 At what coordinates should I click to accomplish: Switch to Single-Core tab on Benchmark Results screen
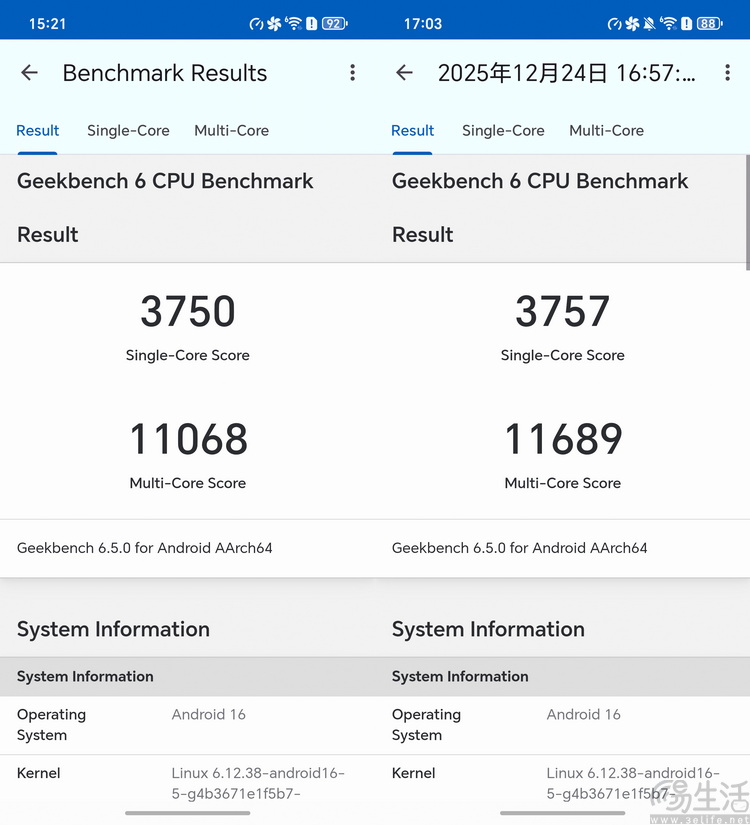[128, 131]
